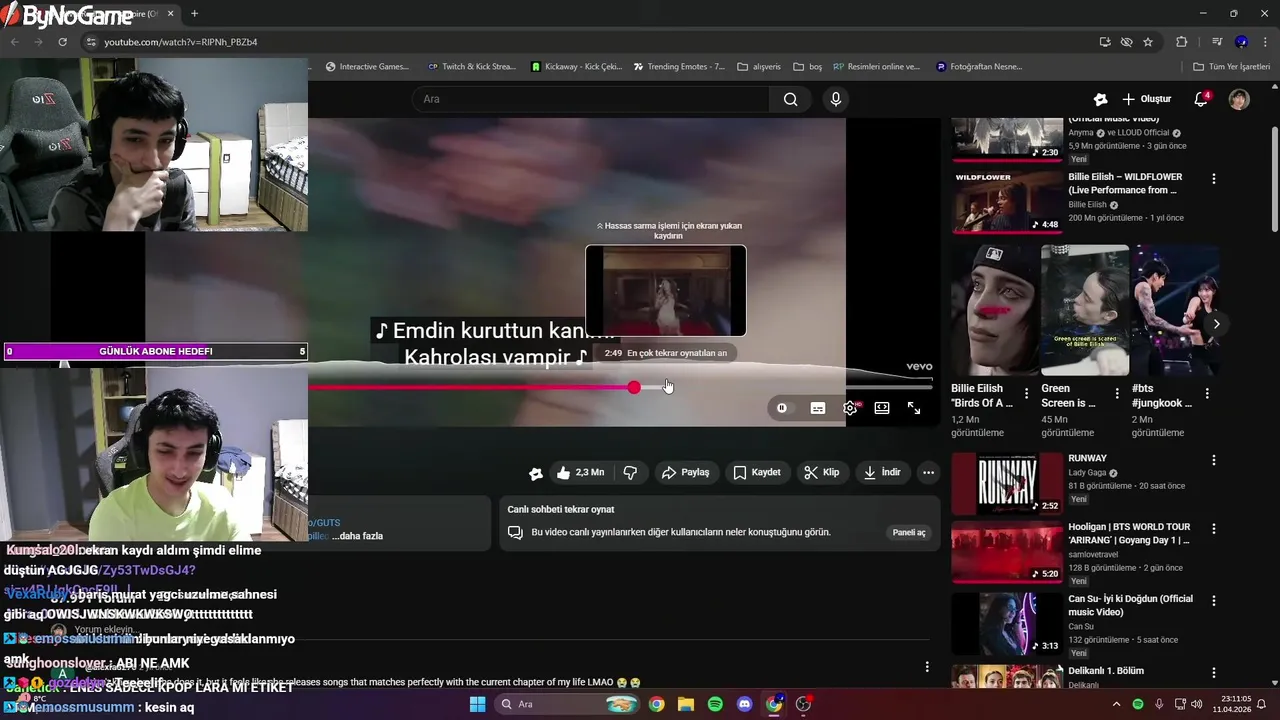
Task: Open the Chrome extensions puzzle icon
Action: coord(1182,42)
